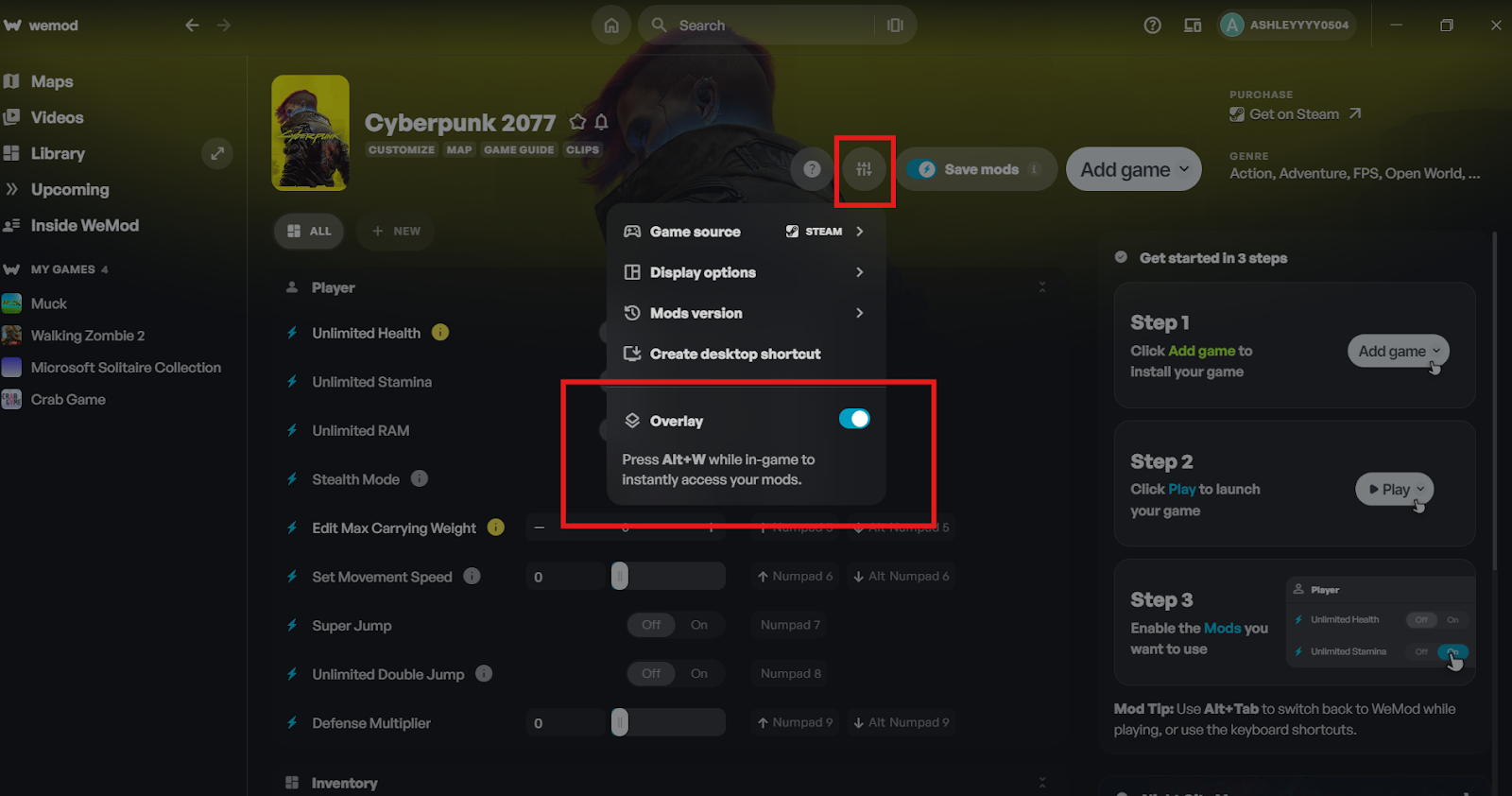Show info for Unlimited Double Jump
This screenshot has width=1512, height=796.
coord(484,673)
